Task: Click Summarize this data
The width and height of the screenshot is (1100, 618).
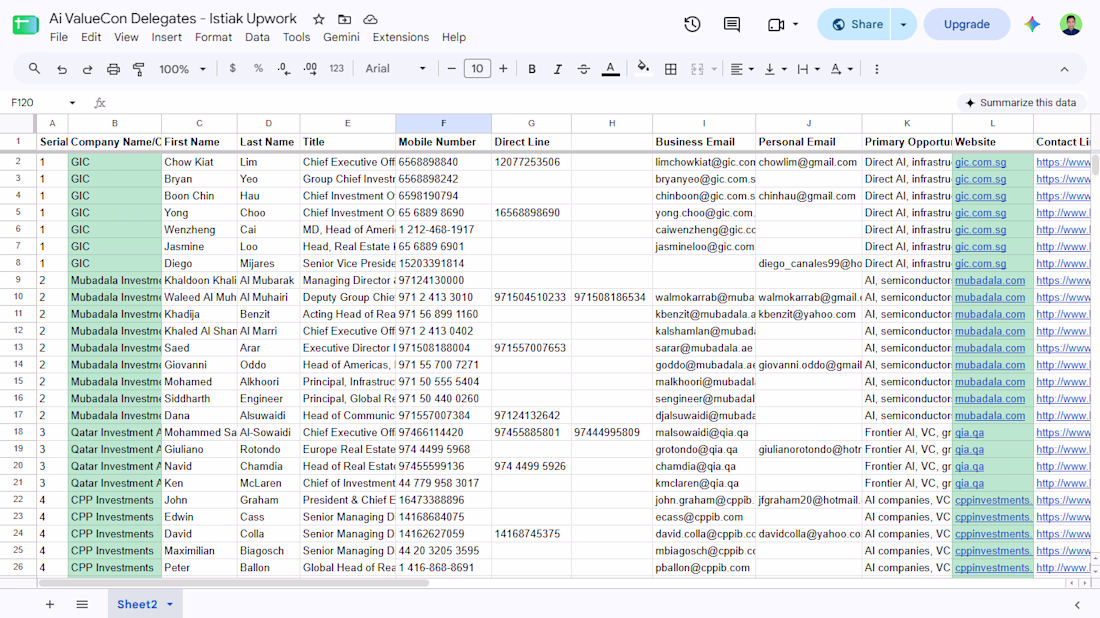Action: click(1020, 102)
